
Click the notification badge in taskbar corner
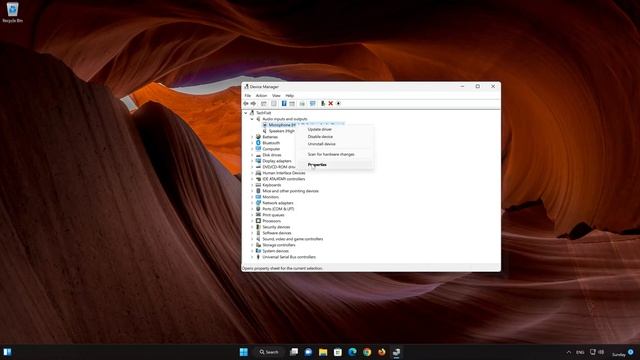pos(631,351)
